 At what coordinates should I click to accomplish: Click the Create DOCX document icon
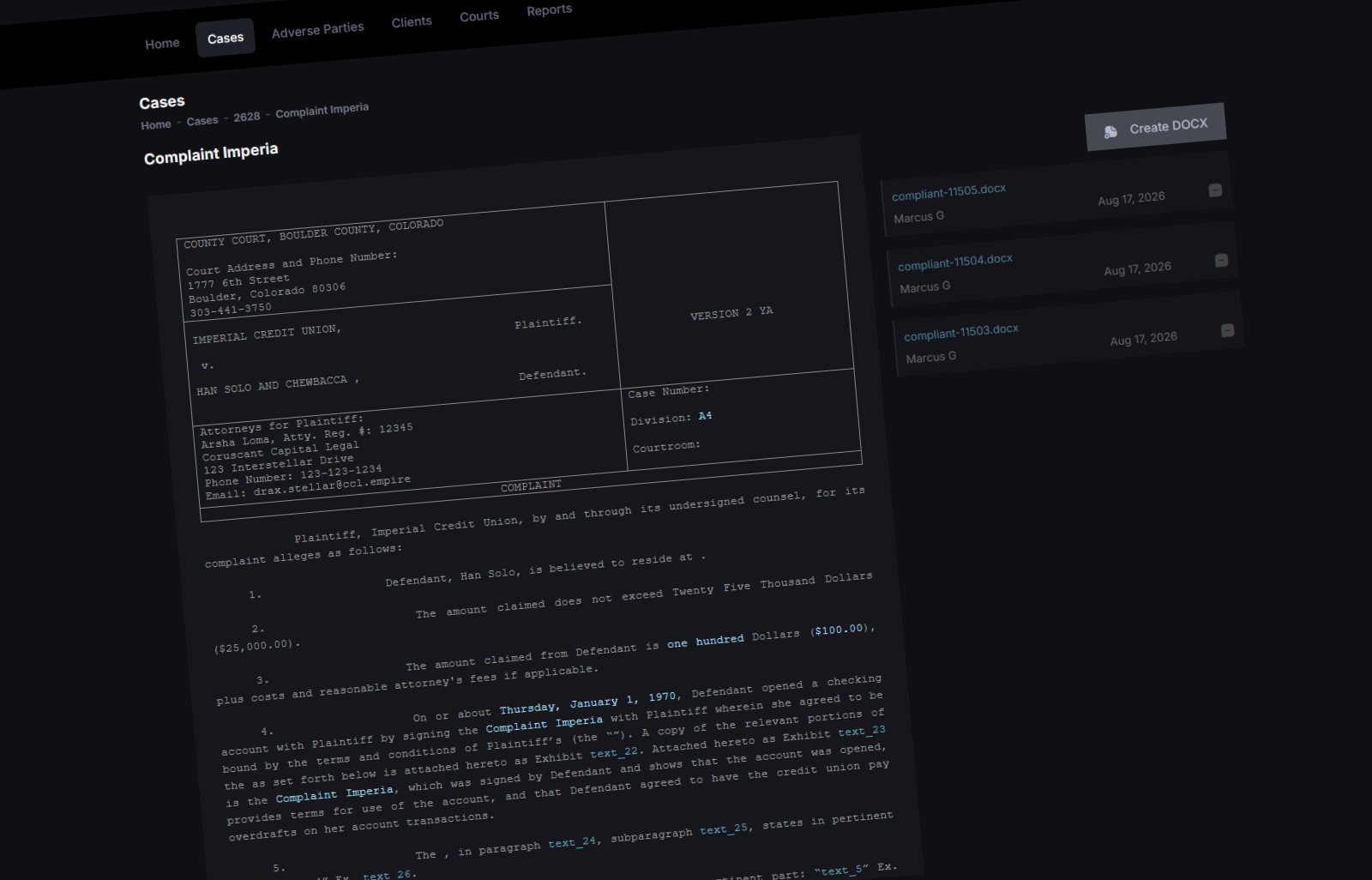[1110, 131]
